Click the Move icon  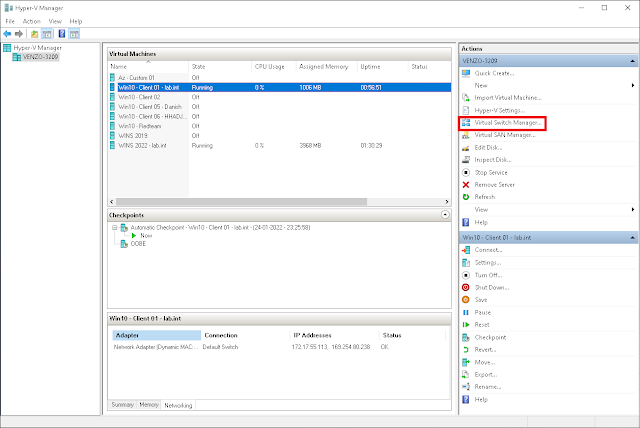(x=466, y=362)
